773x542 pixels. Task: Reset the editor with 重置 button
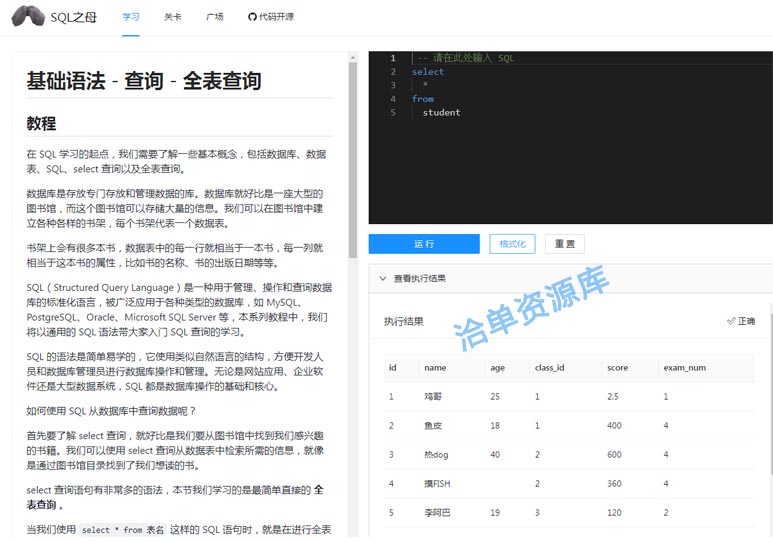(564, 244)
